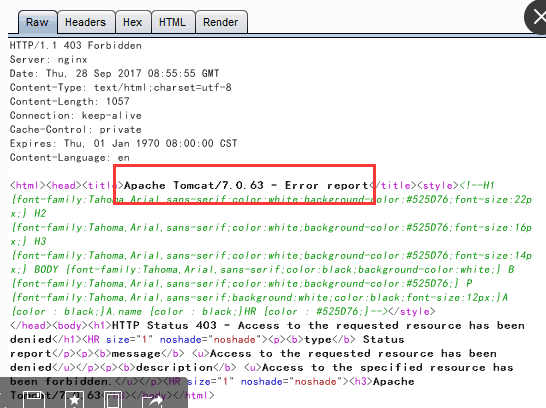The height and width of the screenshot is (408, 546).
Task: Open the Render tab
Action: coord(221,22)
